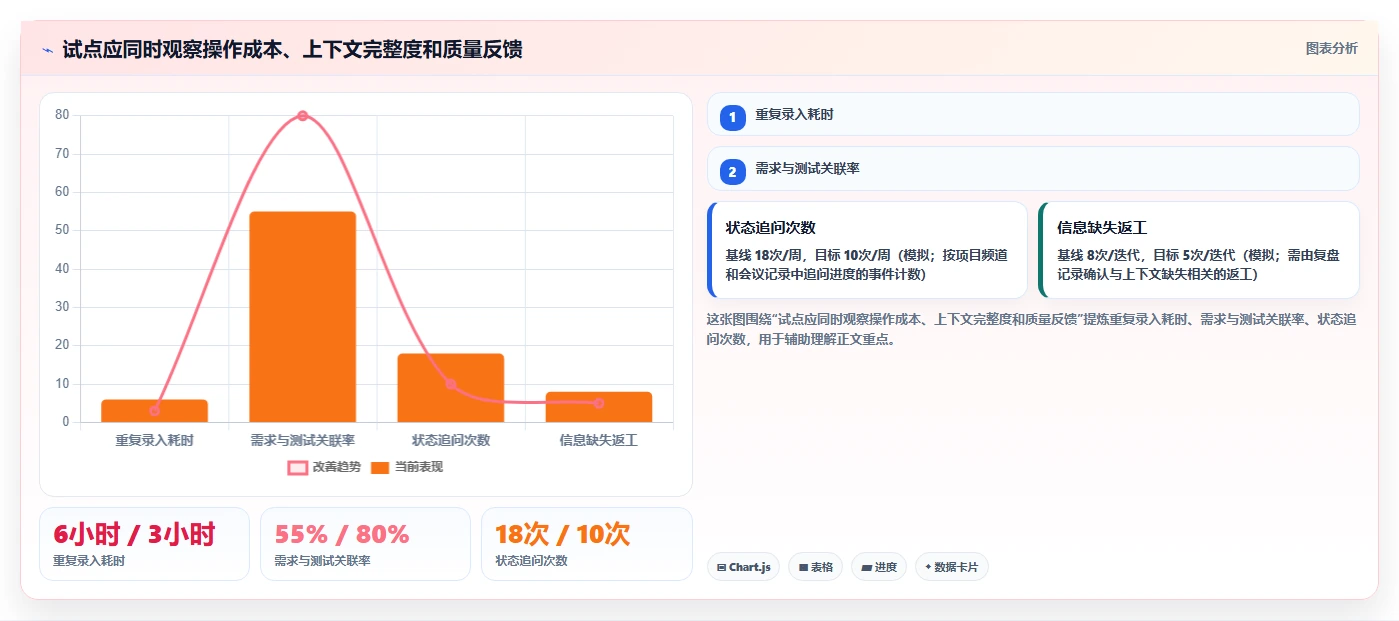
Task: Click the 18次 / 10次 stat value
Action: (x=563, y=534)
